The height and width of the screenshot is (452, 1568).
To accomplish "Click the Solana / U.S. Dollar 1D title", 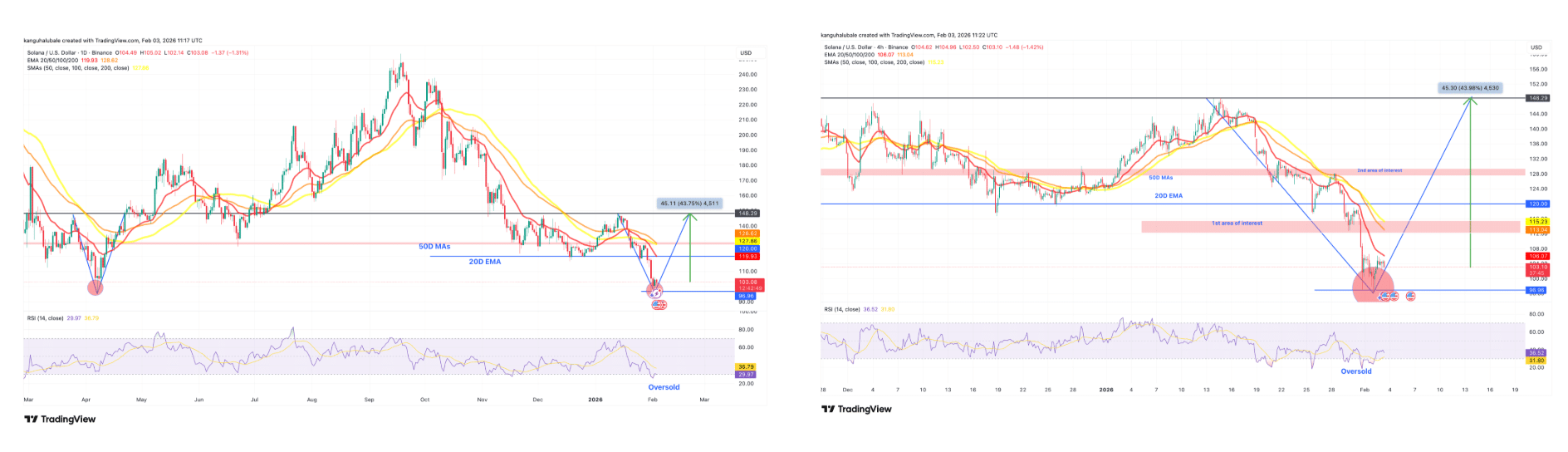I will (71, 53).
